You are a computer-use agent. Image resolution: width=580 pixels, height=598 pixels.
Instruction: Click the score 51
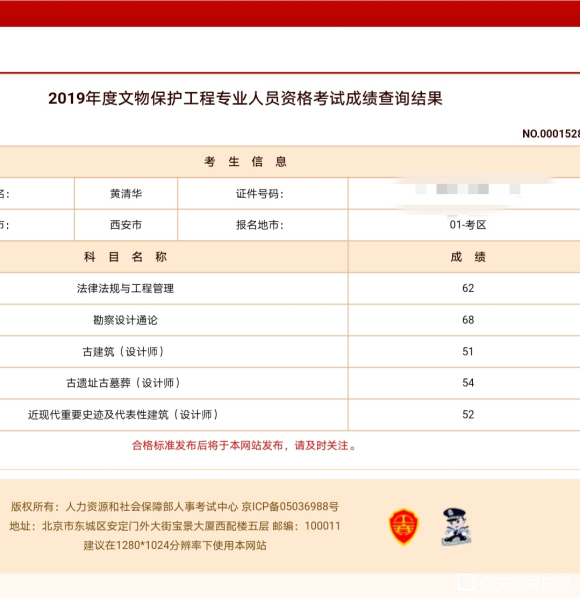468,351
